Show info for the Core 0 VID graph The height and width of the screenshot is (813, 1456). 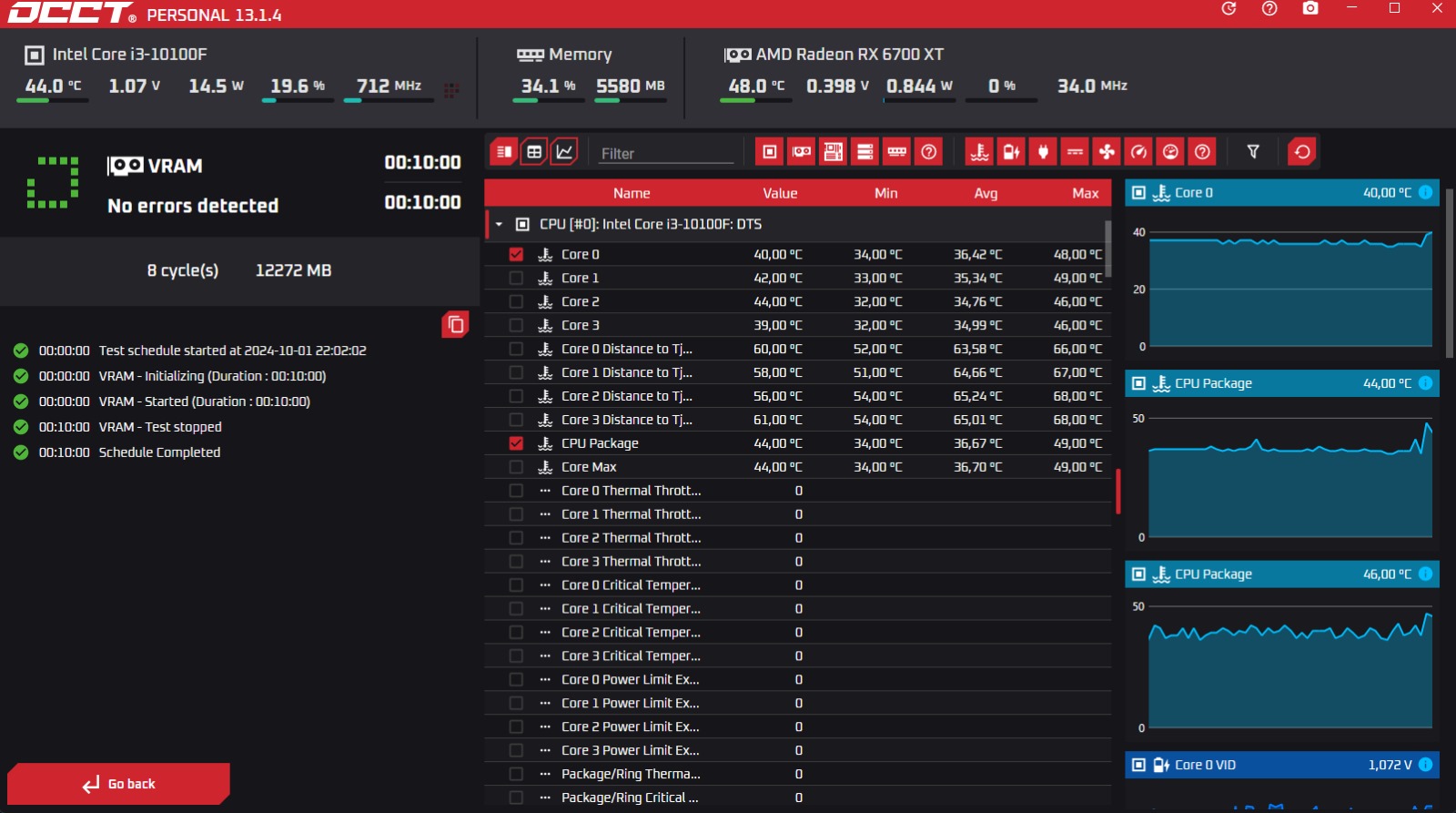[1425, 765]
